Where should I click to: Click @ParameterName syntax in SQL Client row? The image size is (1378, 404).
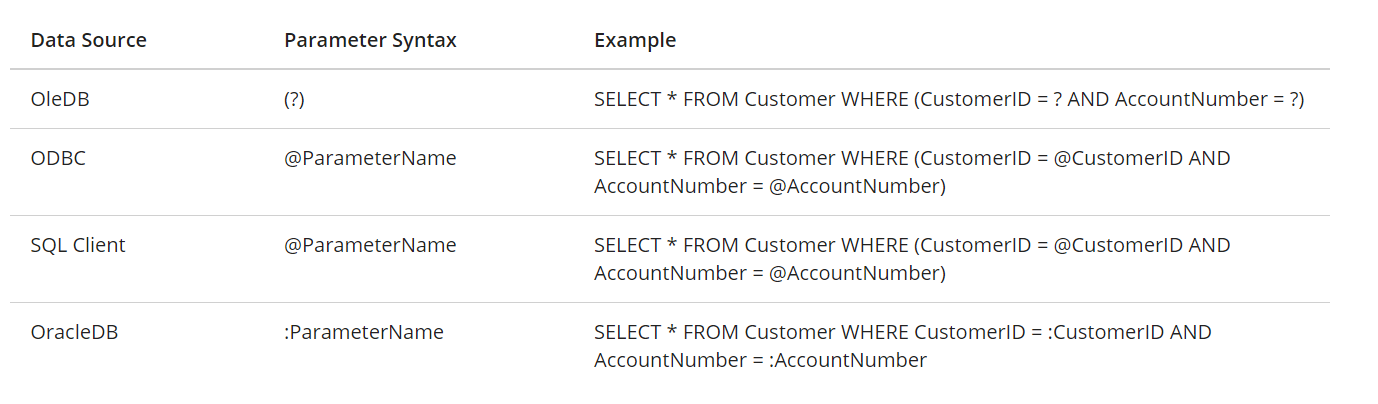coord(370,245)
